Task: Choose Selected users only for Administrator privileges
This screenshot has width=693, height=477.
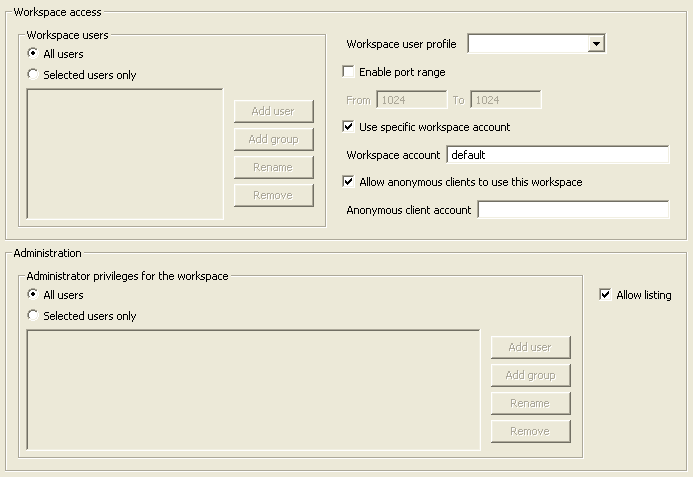Action: 33,316
